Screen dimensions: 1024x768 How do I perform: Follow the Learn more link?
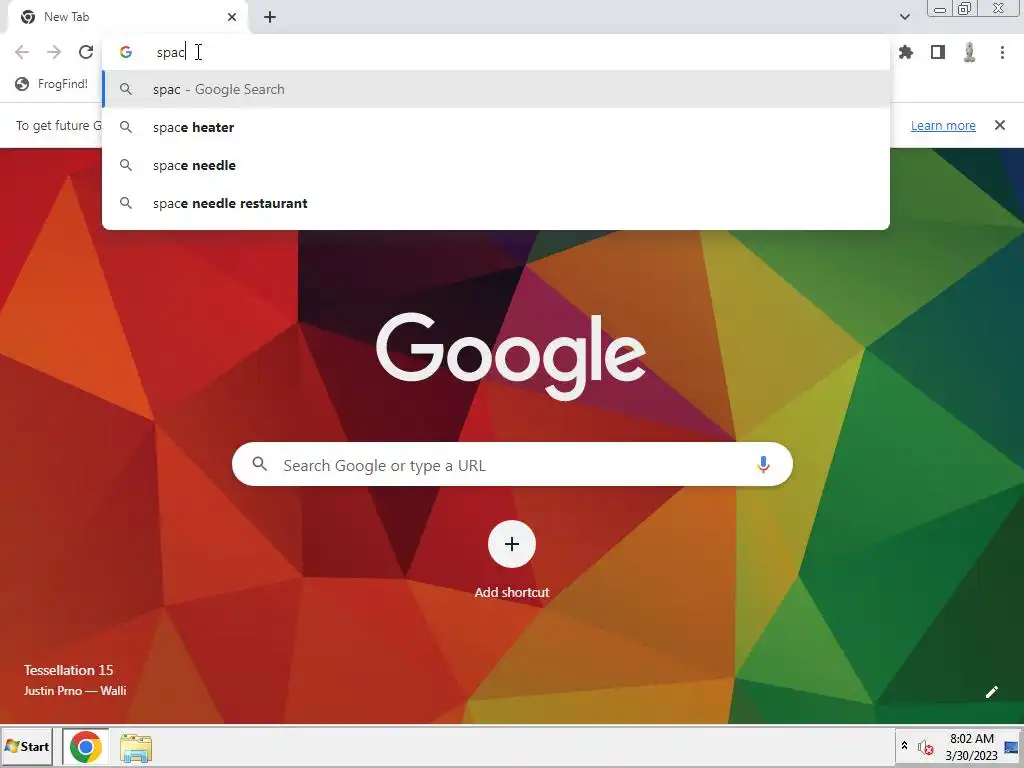click(943, 125)
